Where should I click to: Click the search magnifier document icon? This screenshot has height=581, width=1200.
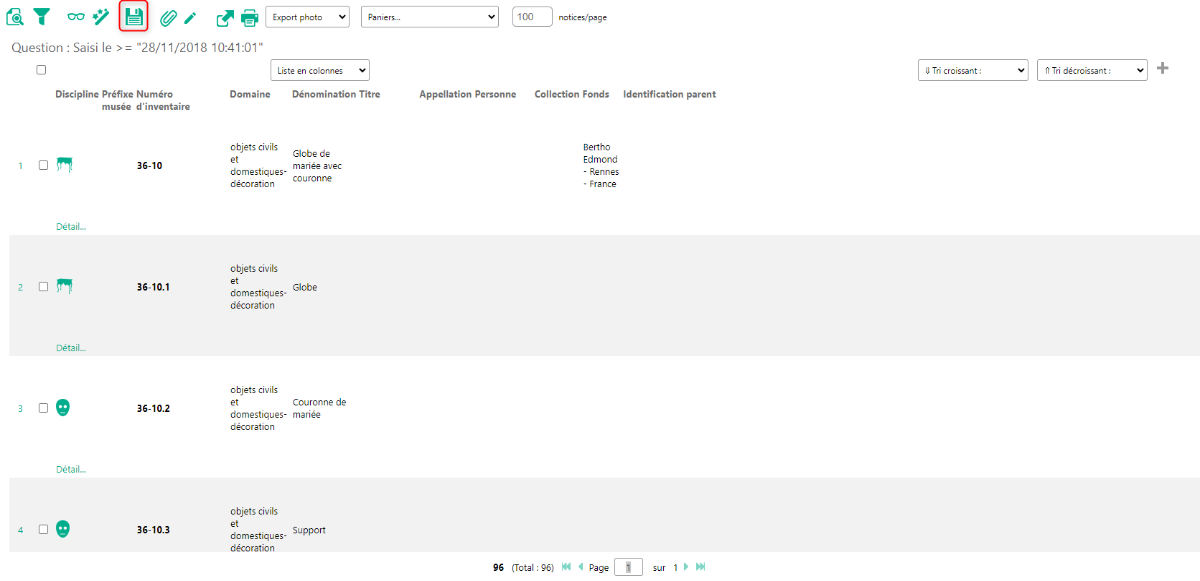pyautogui.click(x=15, y=16)
